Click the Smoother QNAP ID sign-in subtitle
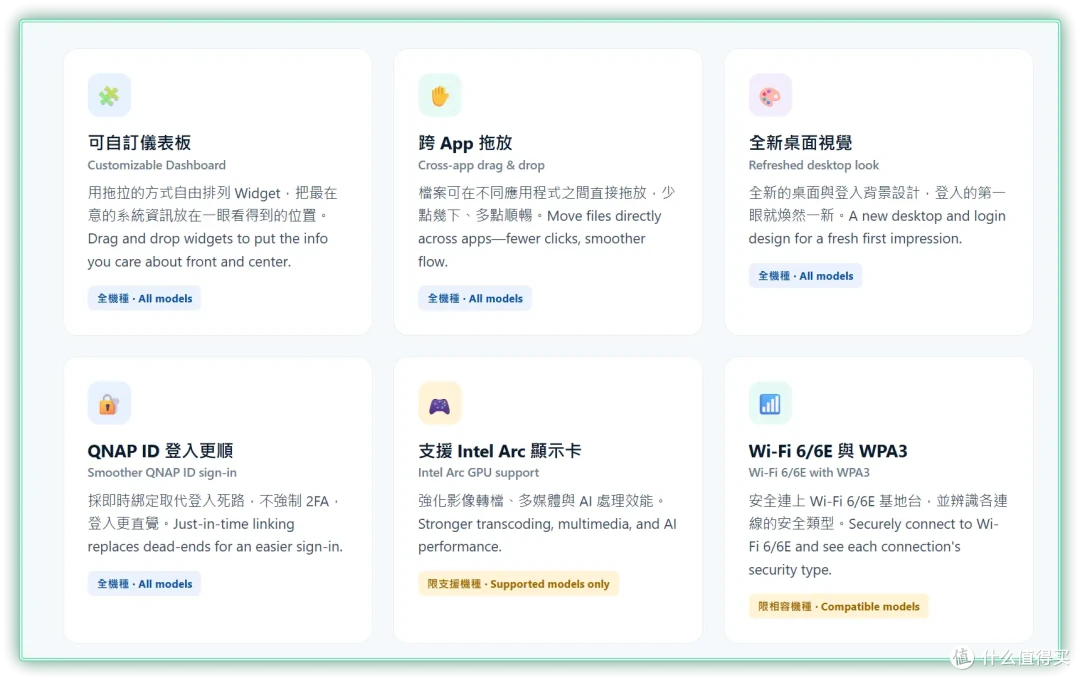The height and width of the screenshot is (680, 1080). 162,473
